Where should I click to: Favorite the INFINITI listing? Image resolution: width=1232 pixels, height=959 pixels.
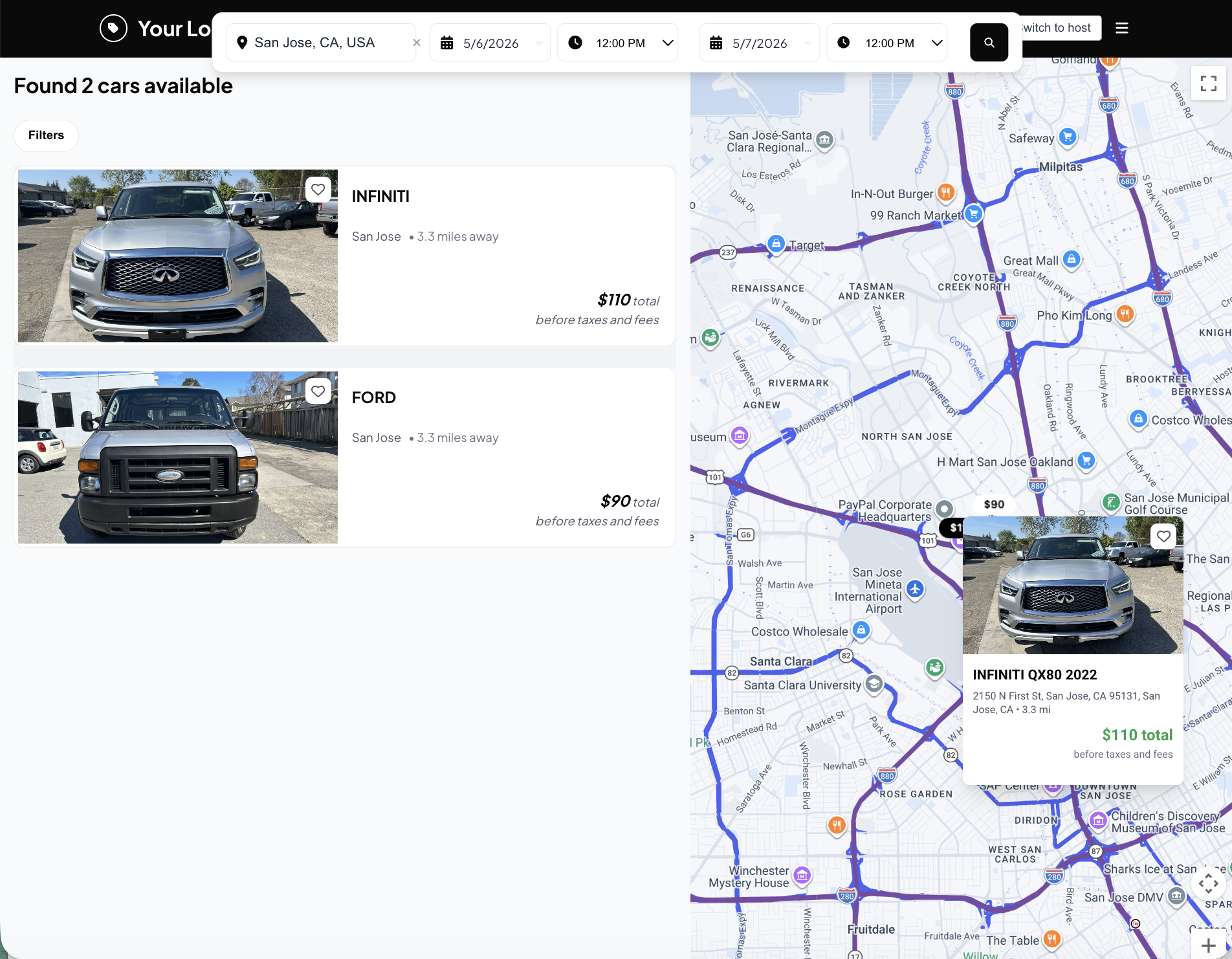click(318, 189)
